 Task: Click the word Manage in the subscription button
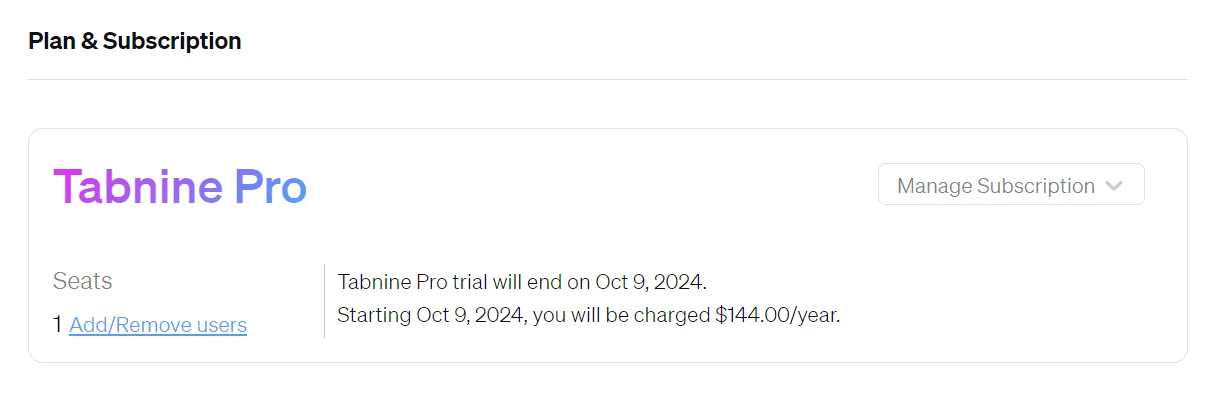(x=934, y=186)
